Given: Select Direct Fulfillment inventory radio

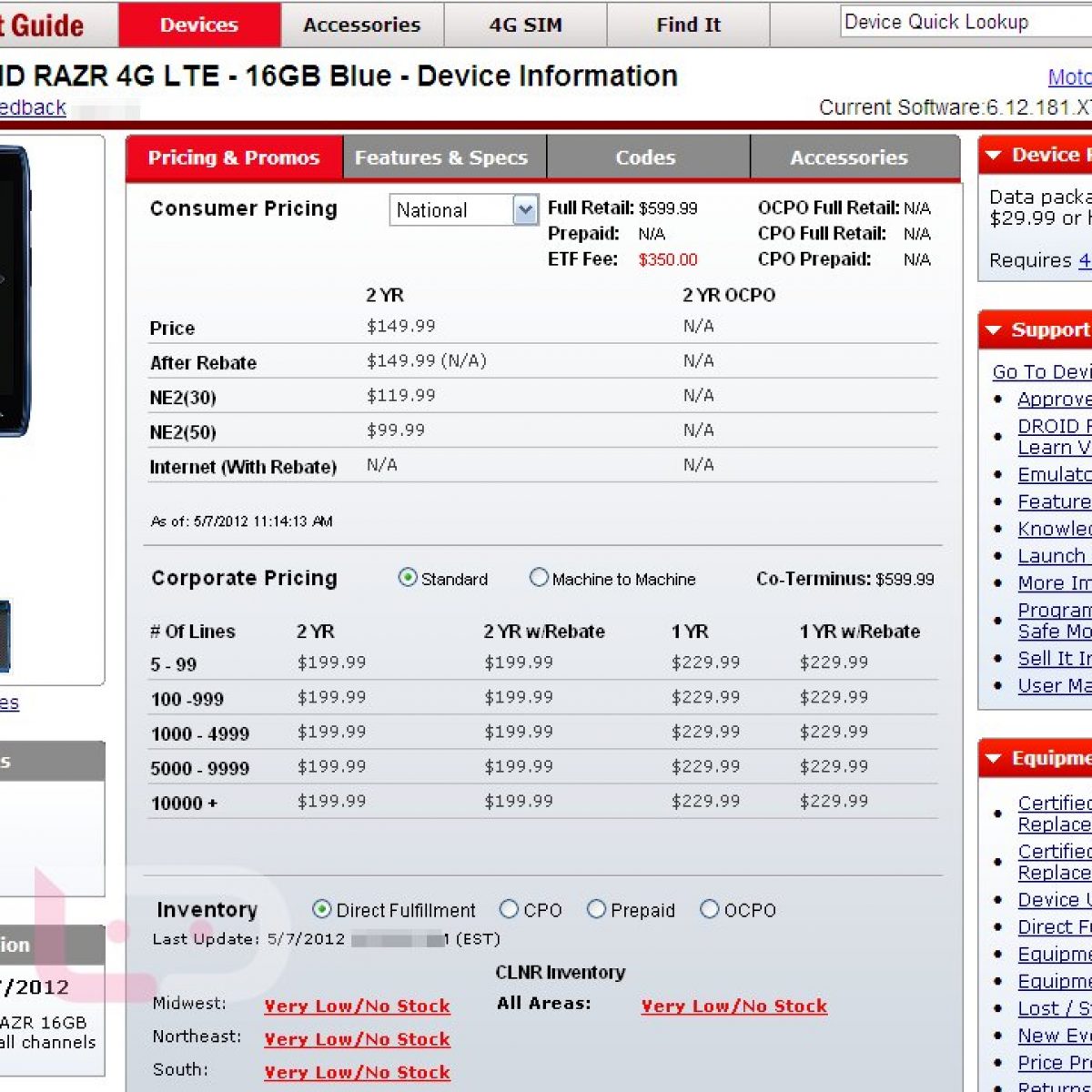Looking at the screenshot, I should (321, 909).
